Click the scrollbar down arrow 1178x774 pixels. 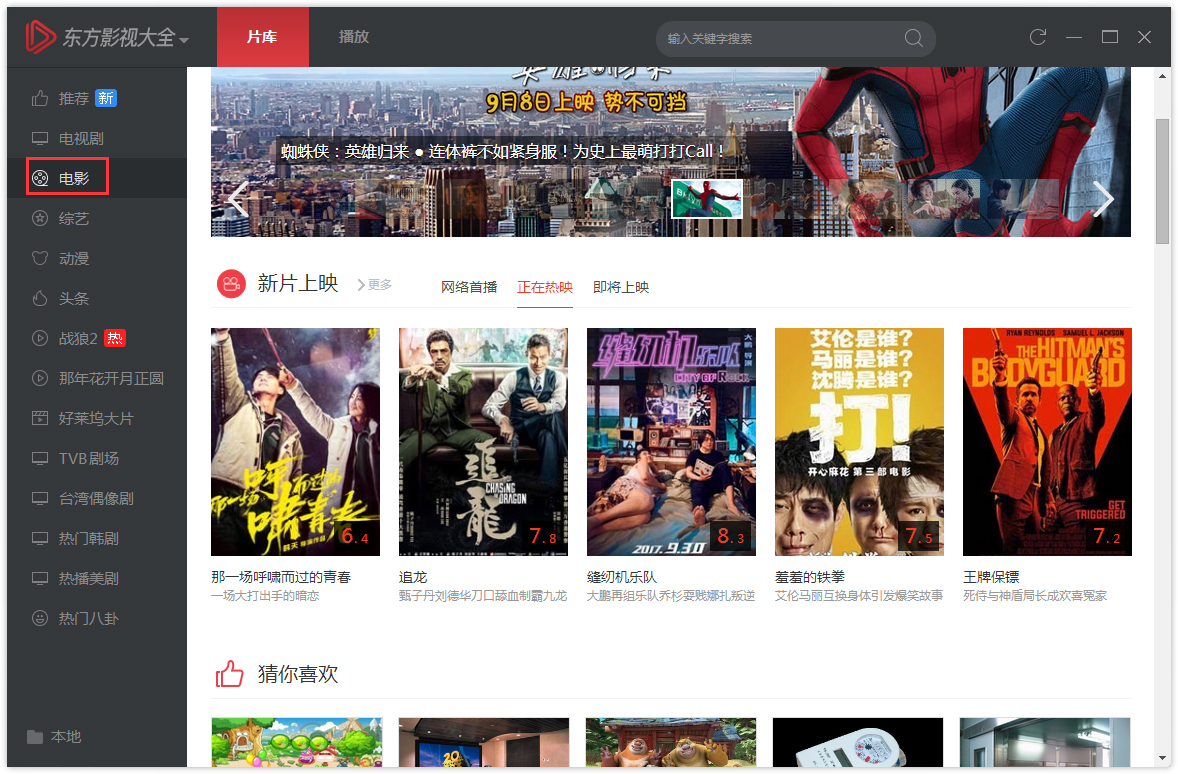[x=1163, y=758]
